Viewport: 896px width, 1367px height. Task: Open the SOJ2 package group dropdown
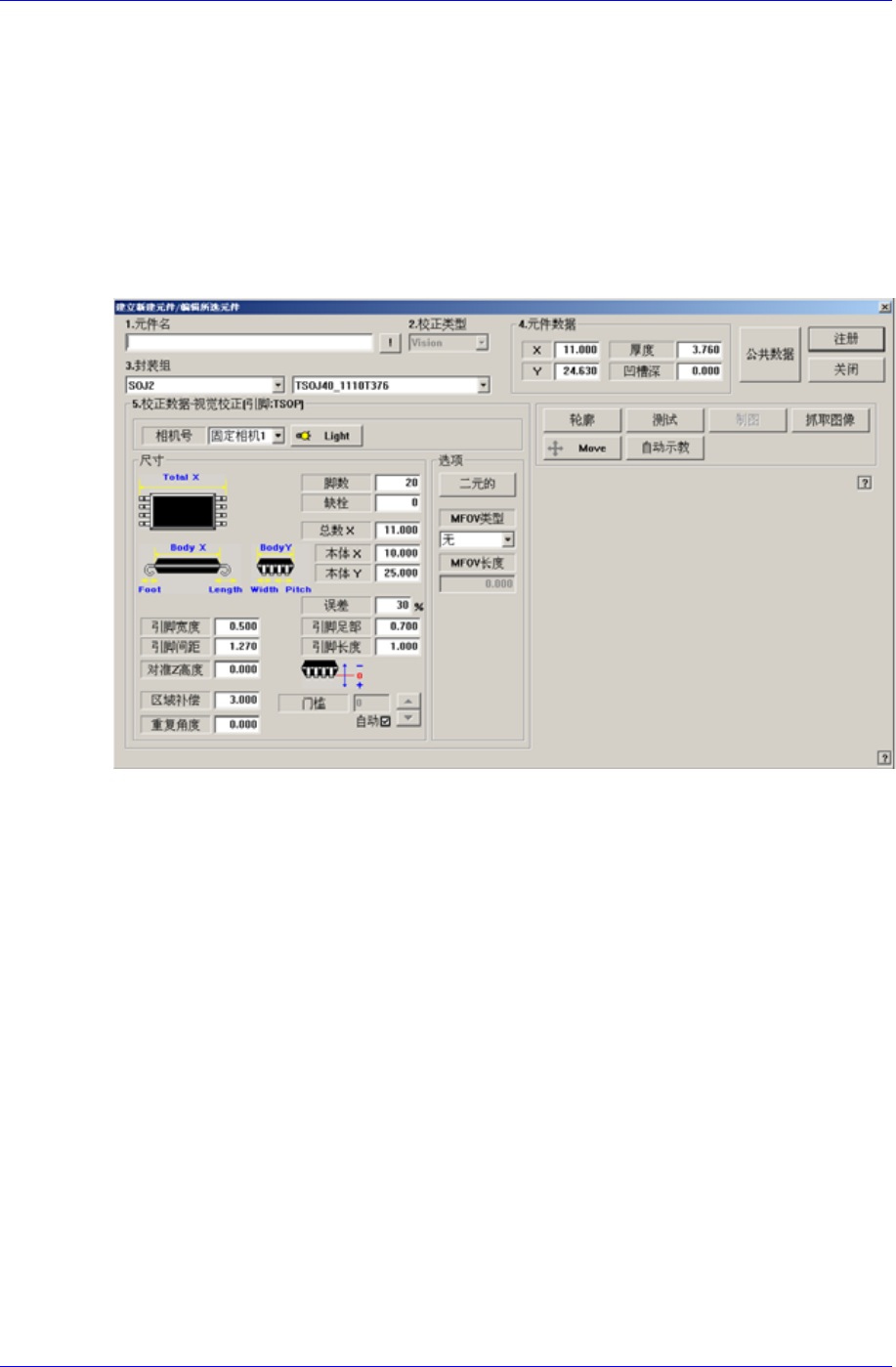[277, 386]
